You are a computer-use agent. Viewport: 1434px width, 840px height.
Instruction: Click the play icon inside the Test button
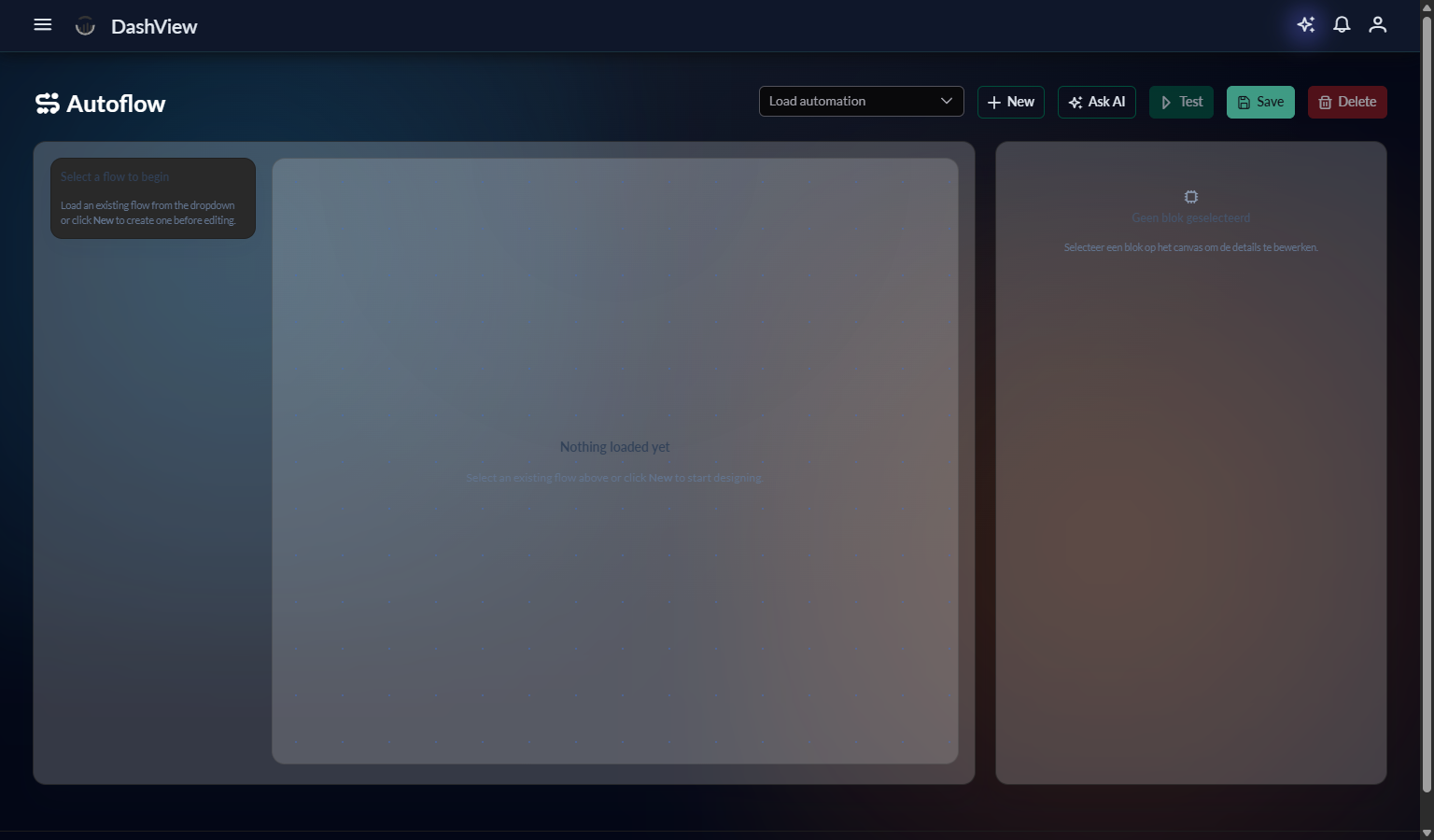pyautogui.click(x=1164, y=102)
